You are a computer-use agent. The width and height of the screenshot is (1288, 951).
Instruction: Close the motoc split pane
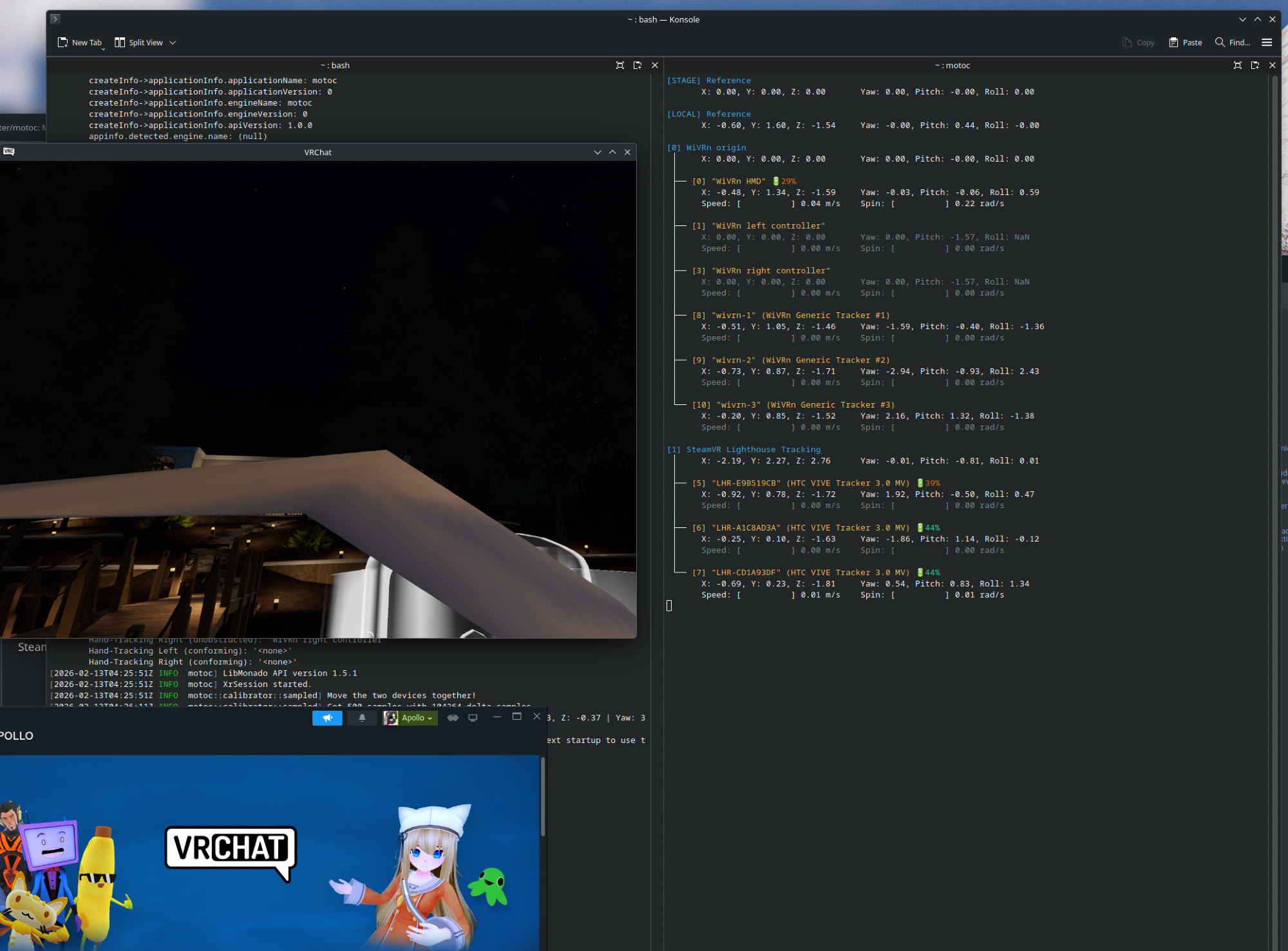tap(1273, 65)
